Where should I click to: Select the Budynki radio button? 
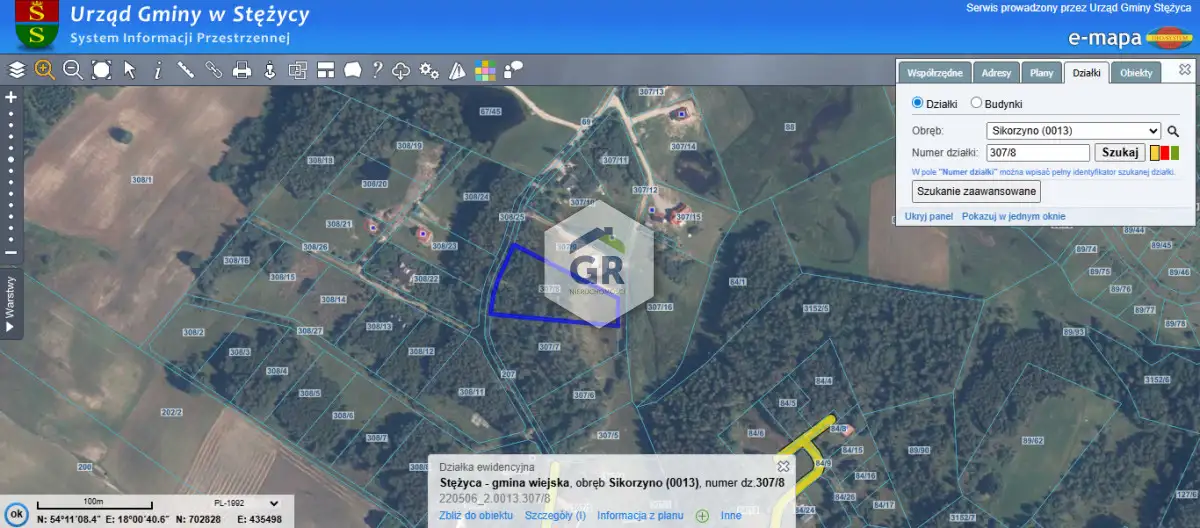(976, 103)
